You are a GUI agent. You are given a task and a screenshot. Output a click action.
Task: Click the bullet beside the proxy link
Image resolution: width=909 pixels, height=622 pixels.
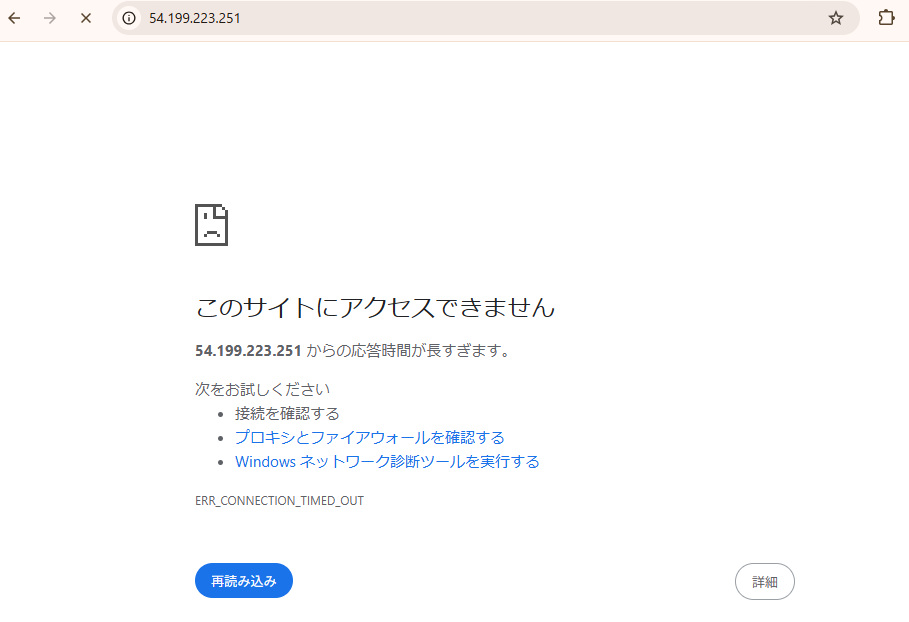click(x=220, y=437)
